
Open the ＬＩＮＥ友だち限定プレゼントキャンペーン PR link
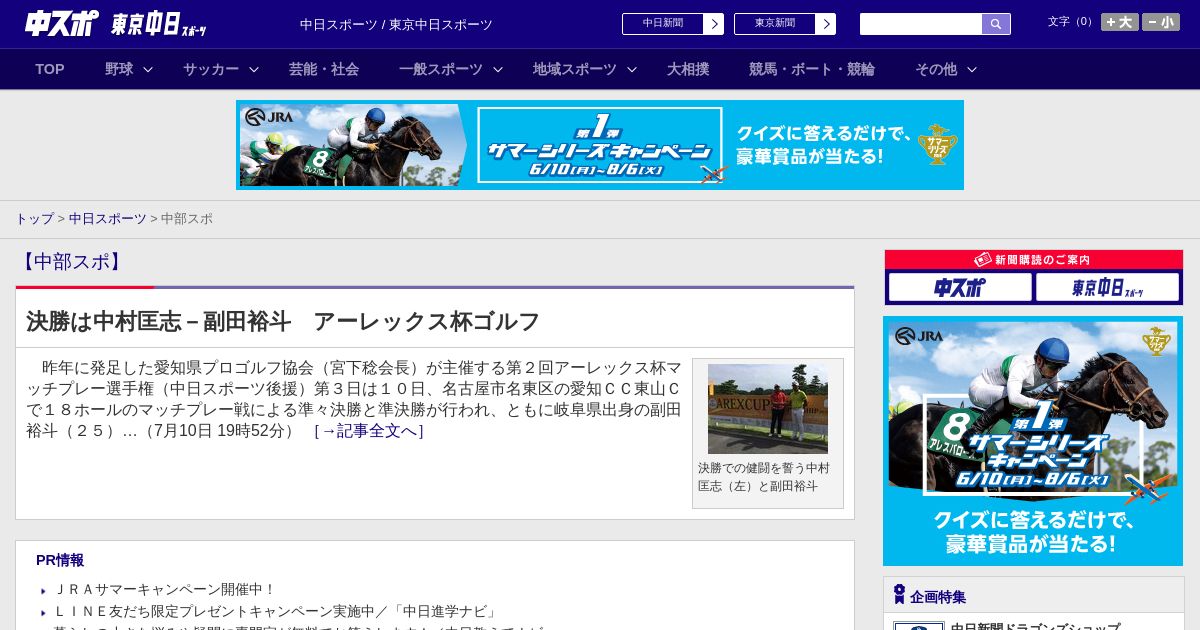tap(276, 611)
